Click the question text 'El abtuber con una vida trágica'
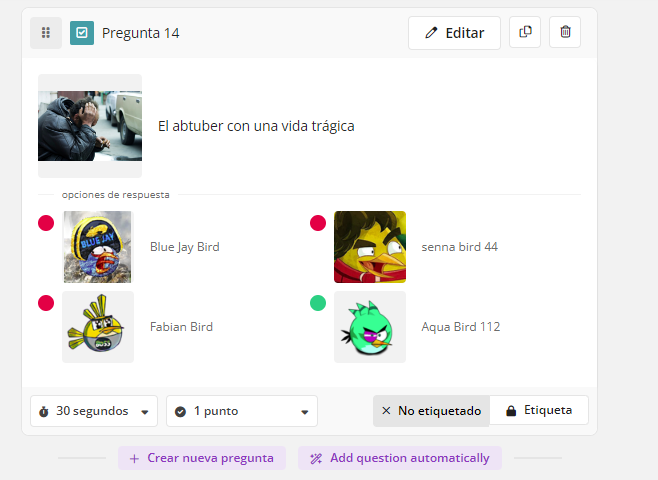The height and width of the screenshot is (480, 658). click(256, 126)
